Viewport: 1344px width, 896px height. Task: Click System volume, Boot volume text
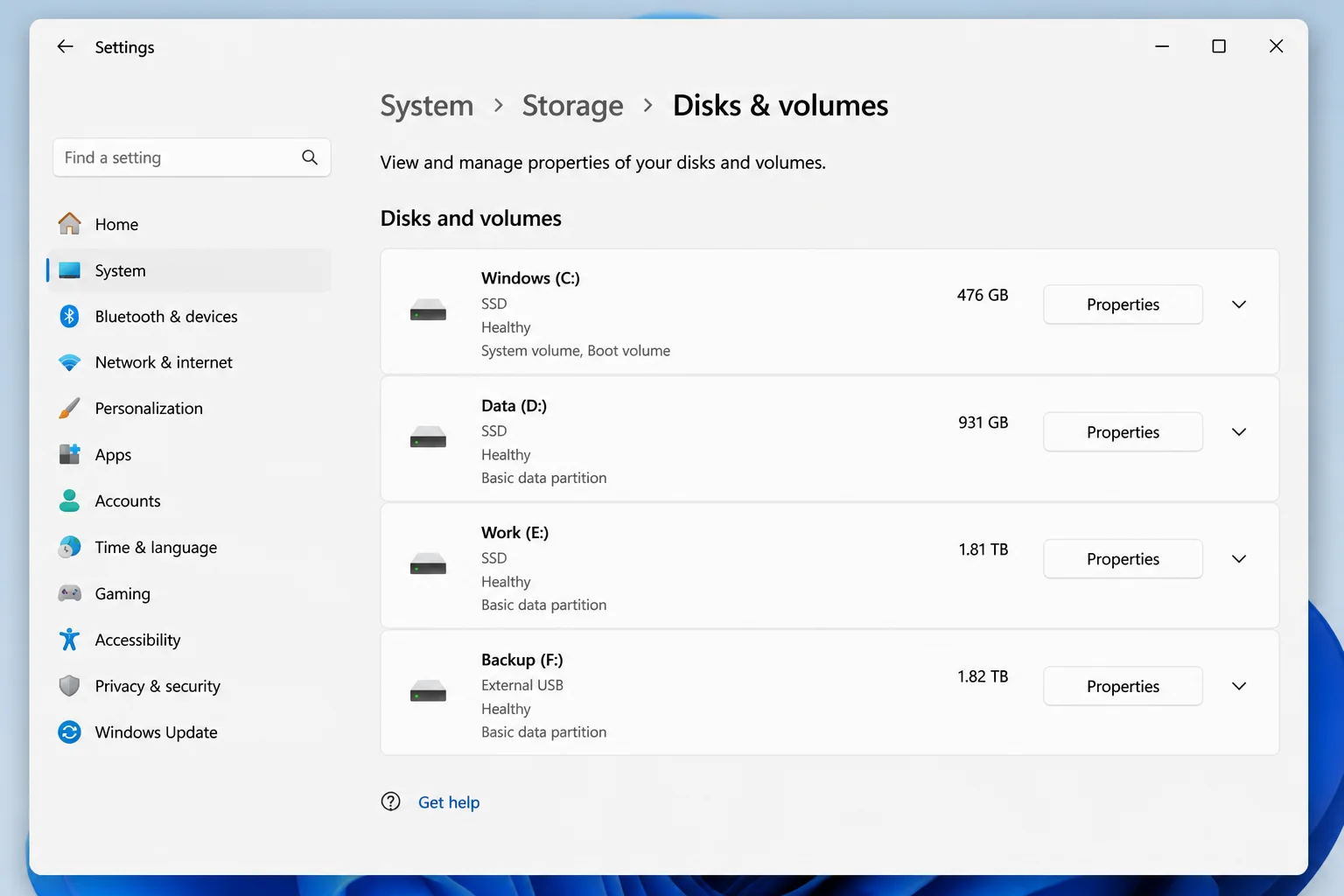coord(576,351)
